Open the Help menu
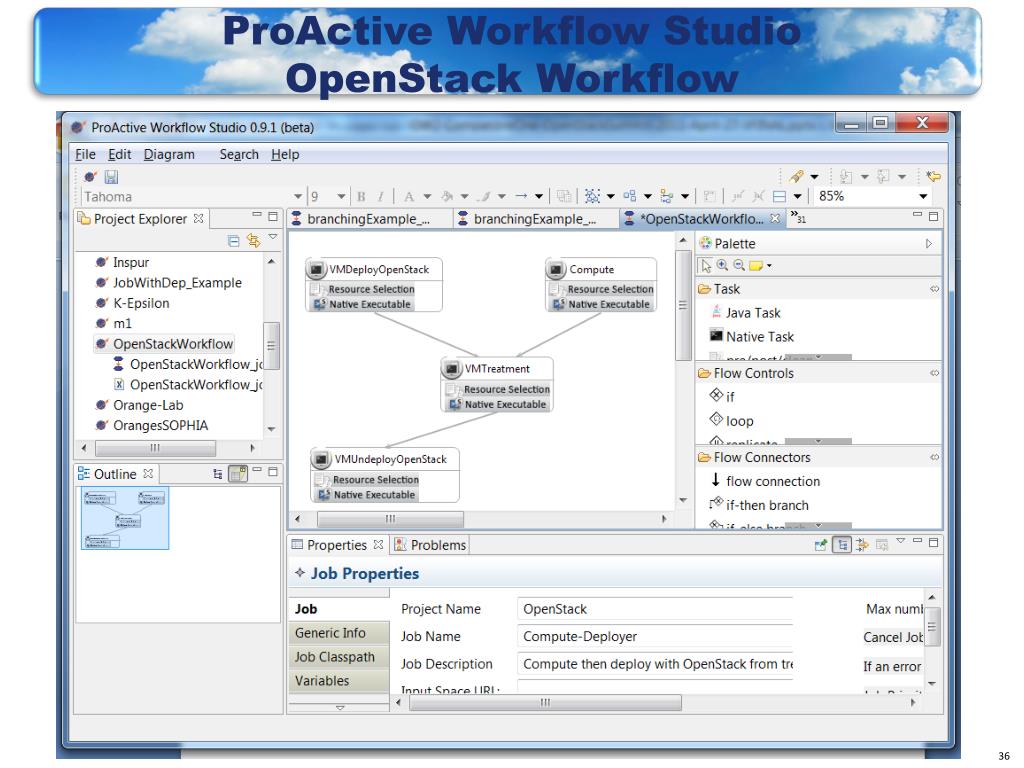The image size is (1024, 768). [285, 155]
